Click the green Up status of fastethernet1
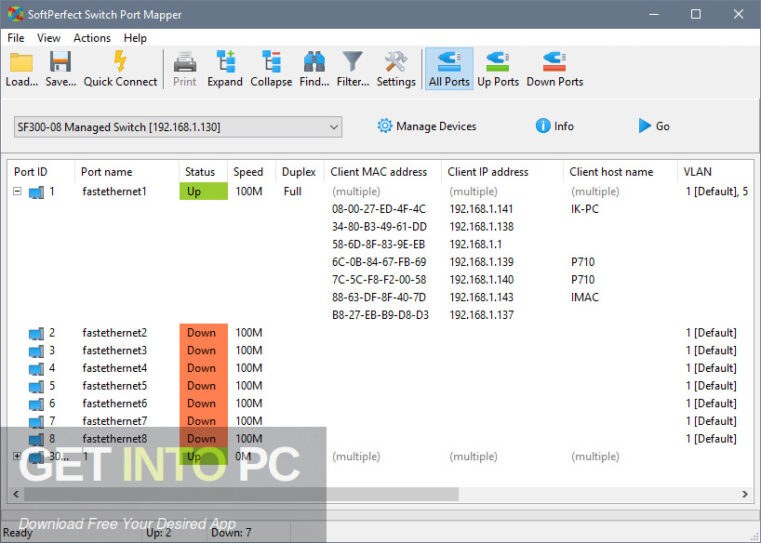Viewport: 761px width, 543px height. (x=203, y=191)
